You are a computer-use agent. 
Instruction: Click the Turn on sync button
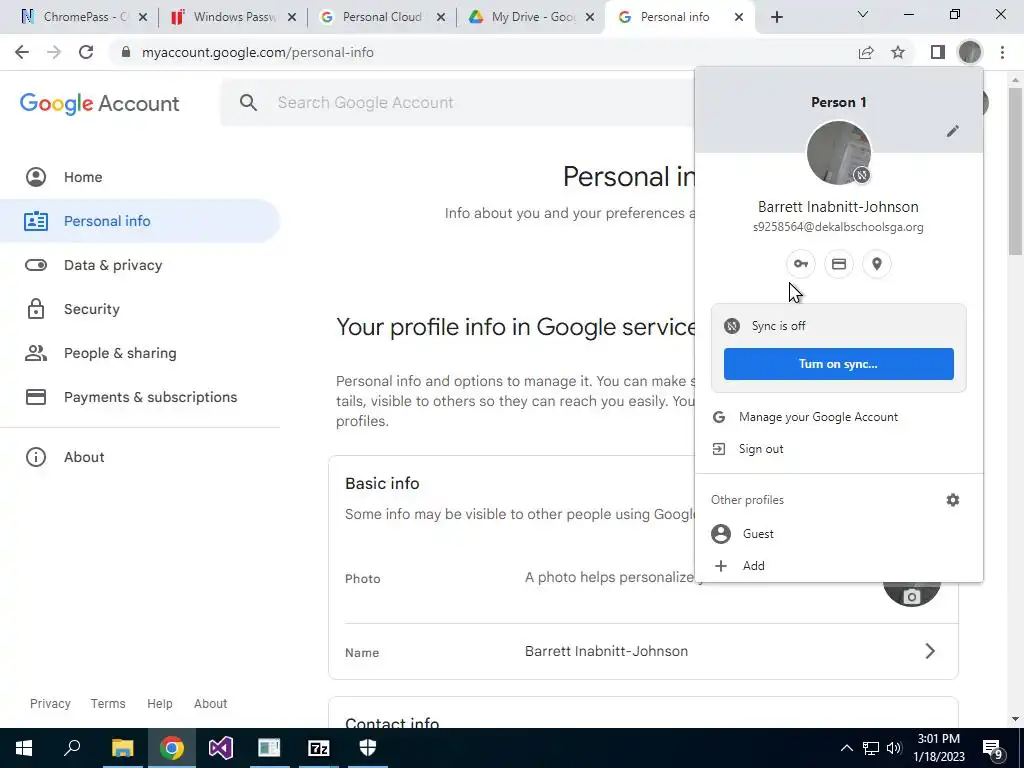click(839, 364)
